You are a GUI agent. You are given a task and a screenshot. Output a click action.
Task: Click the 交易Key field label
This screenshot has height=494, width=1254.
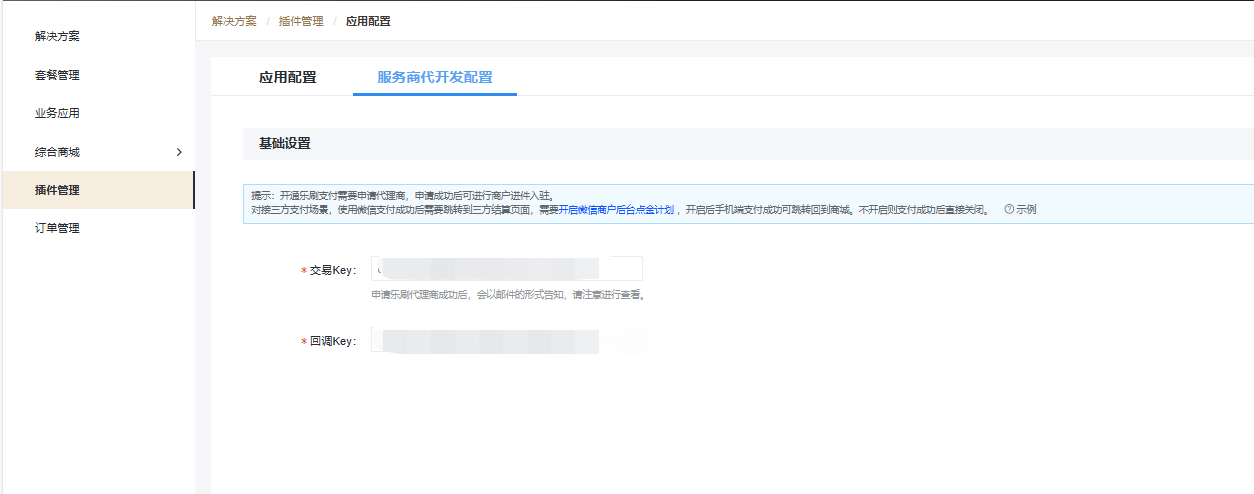[332, 270]
